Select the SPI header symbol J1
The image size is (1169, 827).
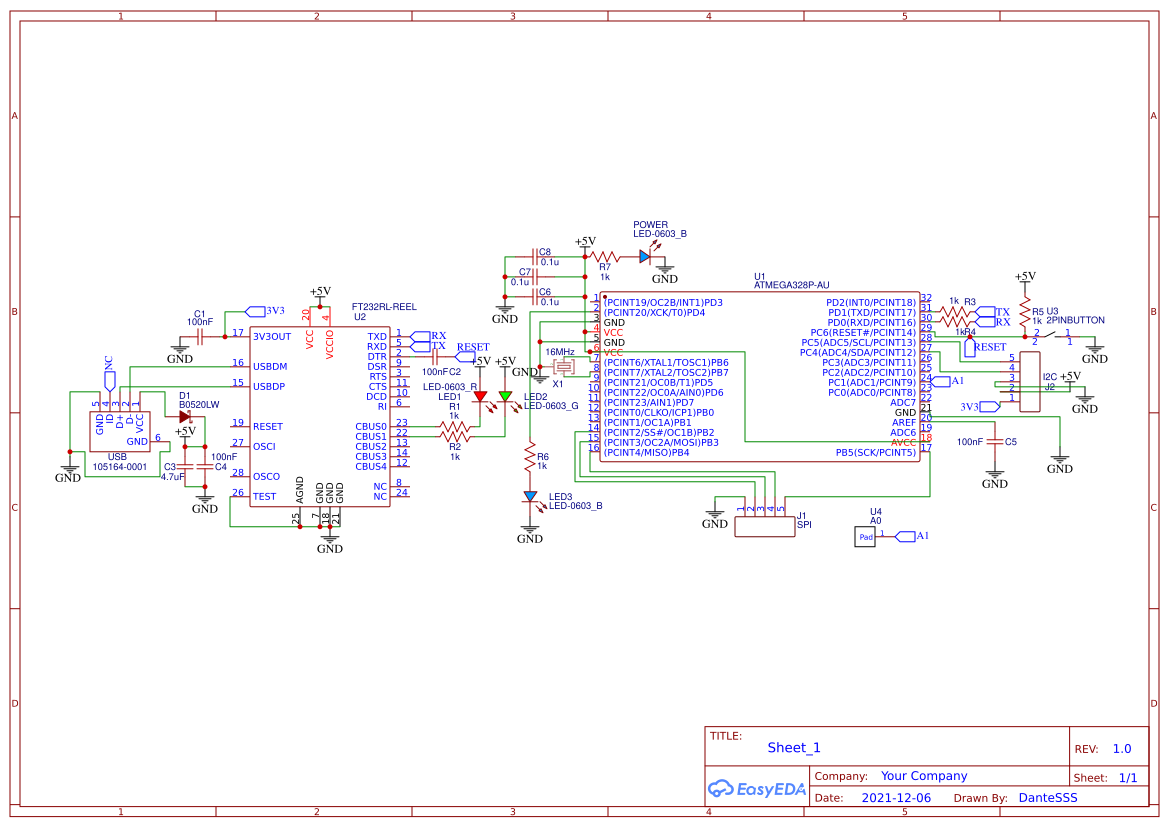pos(765,525)
